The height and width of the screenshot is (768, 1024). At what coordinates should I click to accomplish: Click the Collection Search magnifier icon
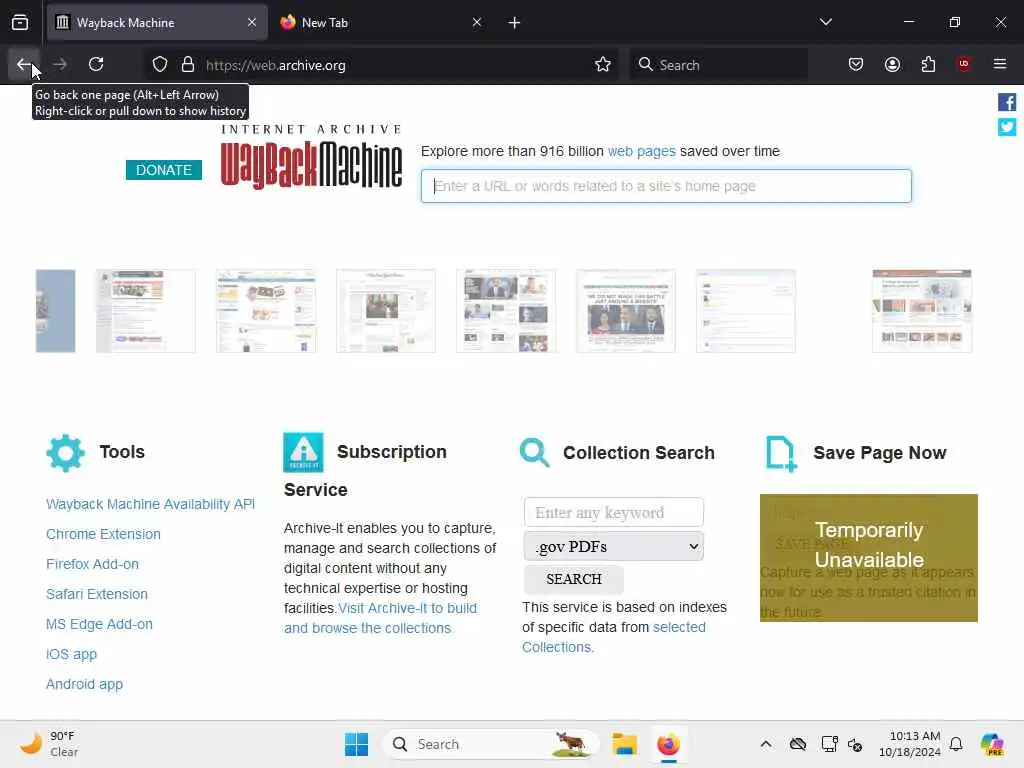pyautogui.click(x=535, y=453)
